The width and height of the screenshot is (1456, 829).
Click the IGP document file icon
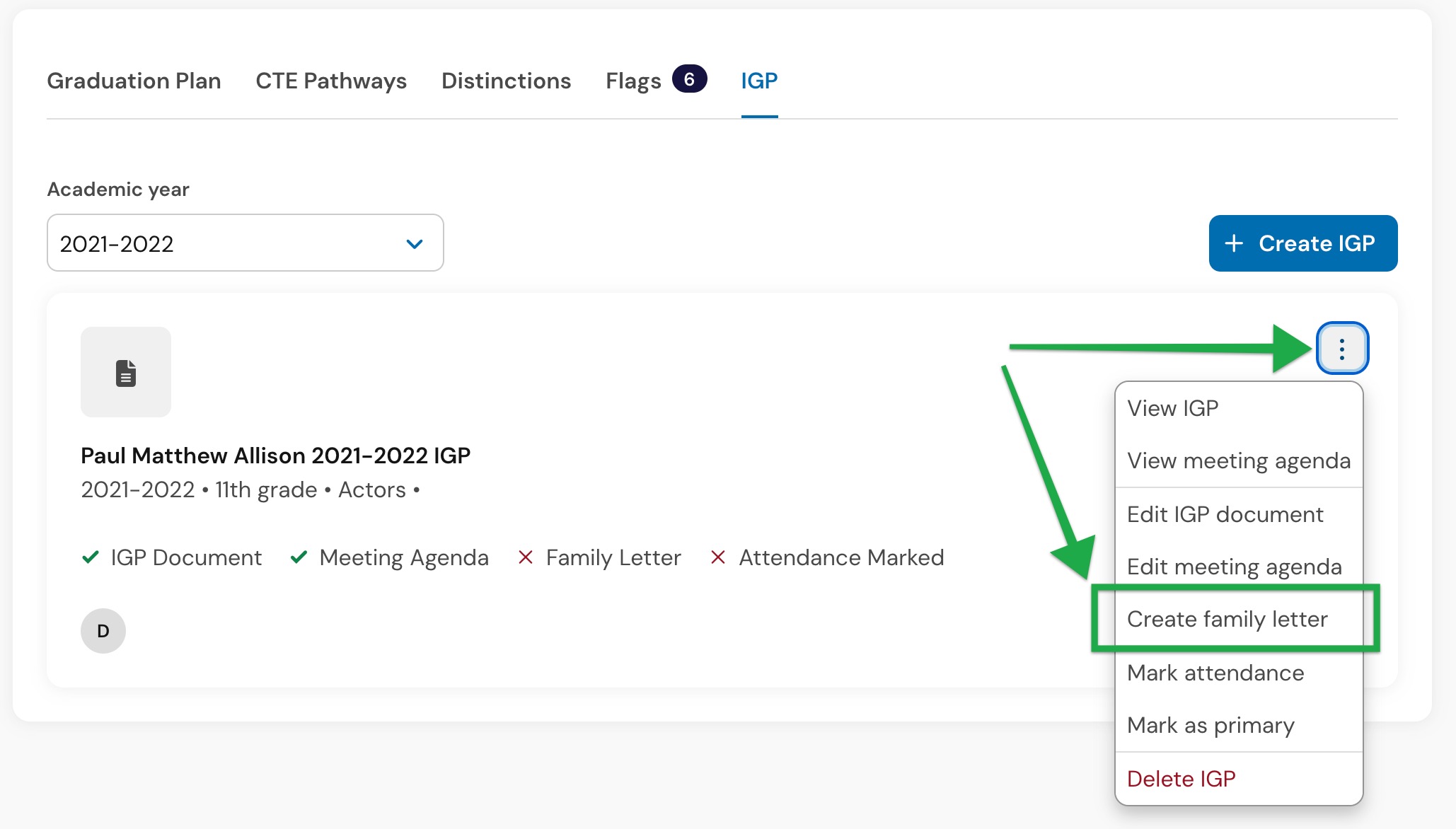126,372
